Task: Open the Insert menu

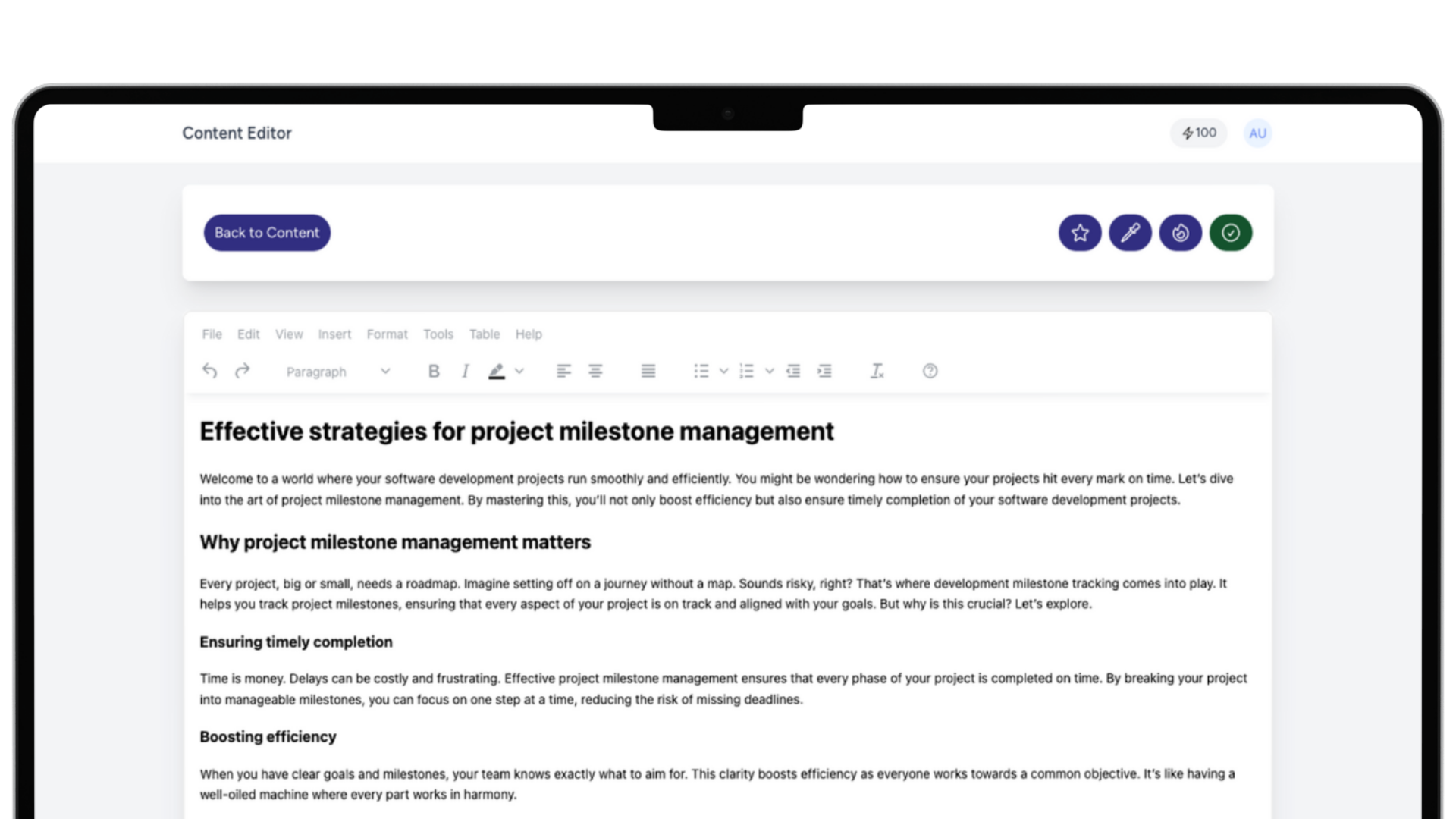Action: [x=334, y=334]
